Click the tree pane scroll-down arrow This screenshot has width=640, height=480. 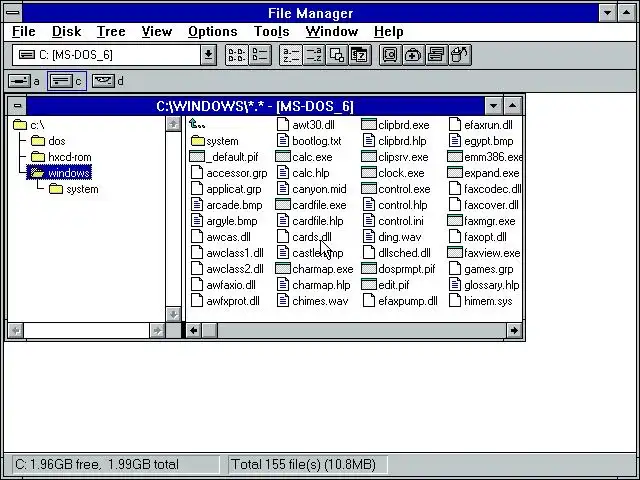(173, 314)
